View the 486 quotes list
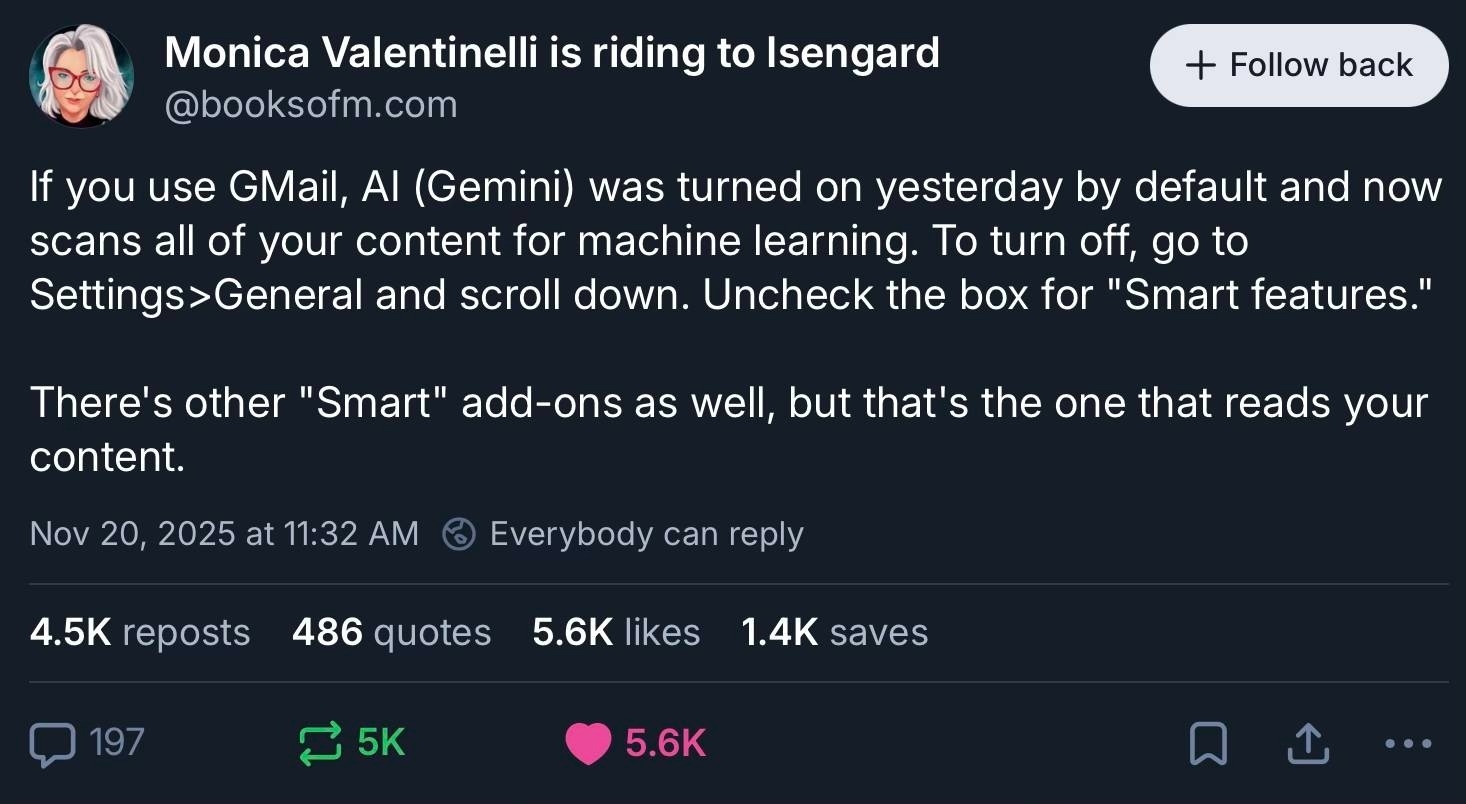Viewport: 1466px width, 804px height. pyautogui.click(x=391, y=632)
